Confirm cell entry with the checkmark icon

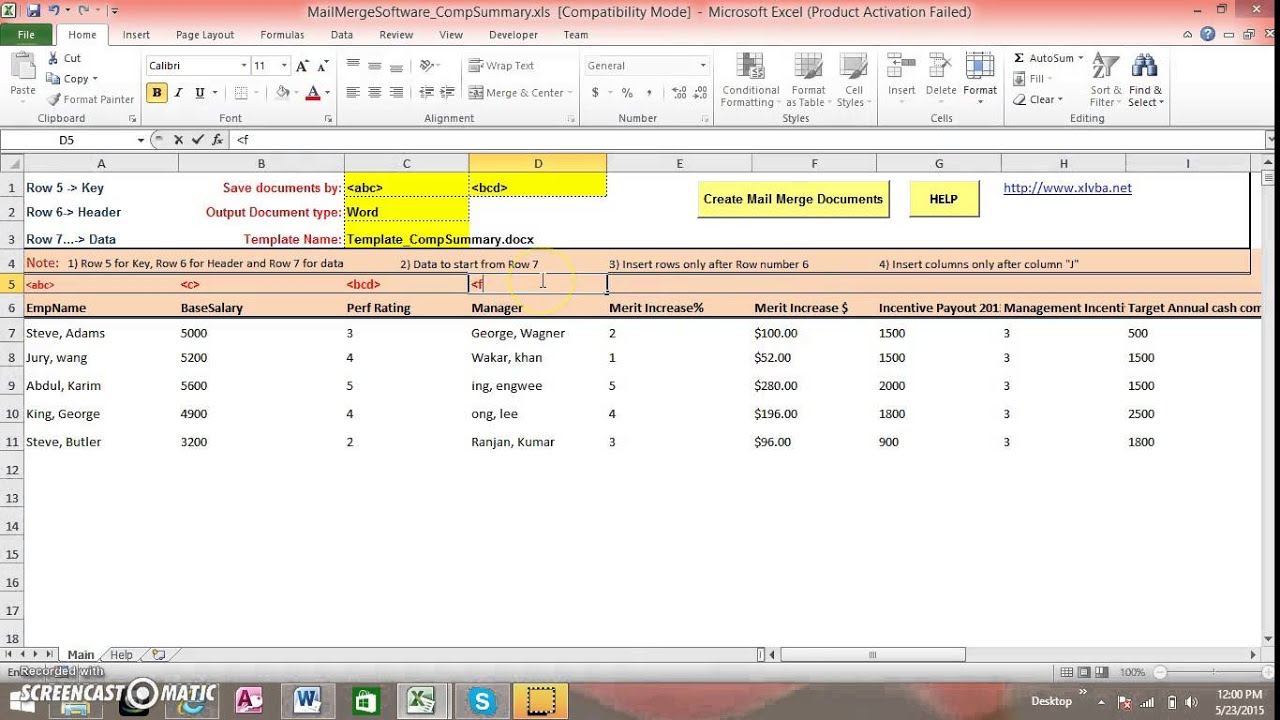pyautogui.click(x=197, y=140)
